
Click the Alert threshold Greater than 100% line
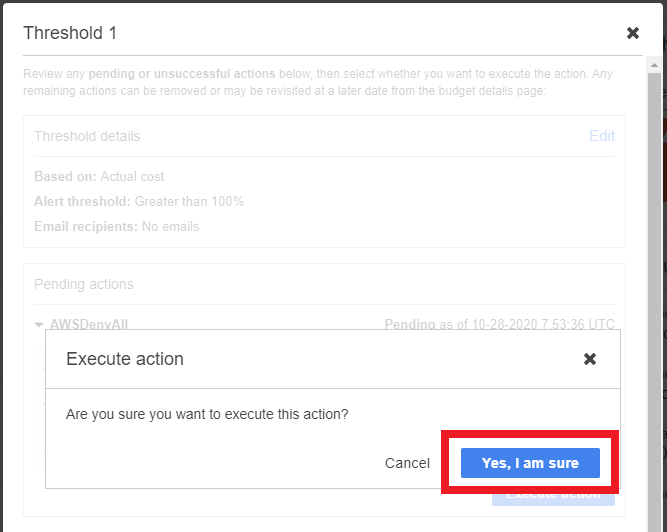(x=139, y=201)
